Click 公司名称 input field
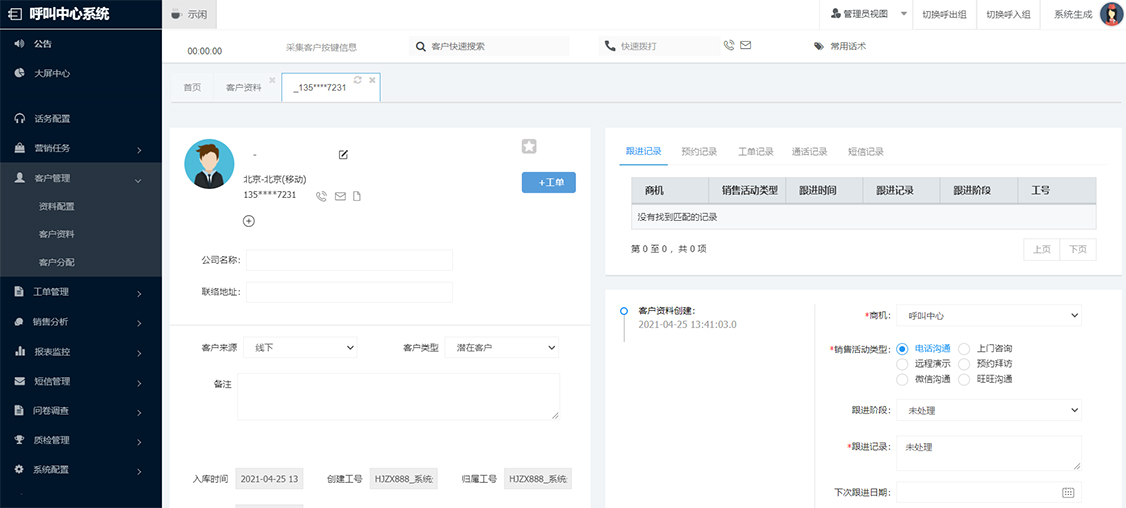Screen dimensions: 1126x508 pos(350,260)
